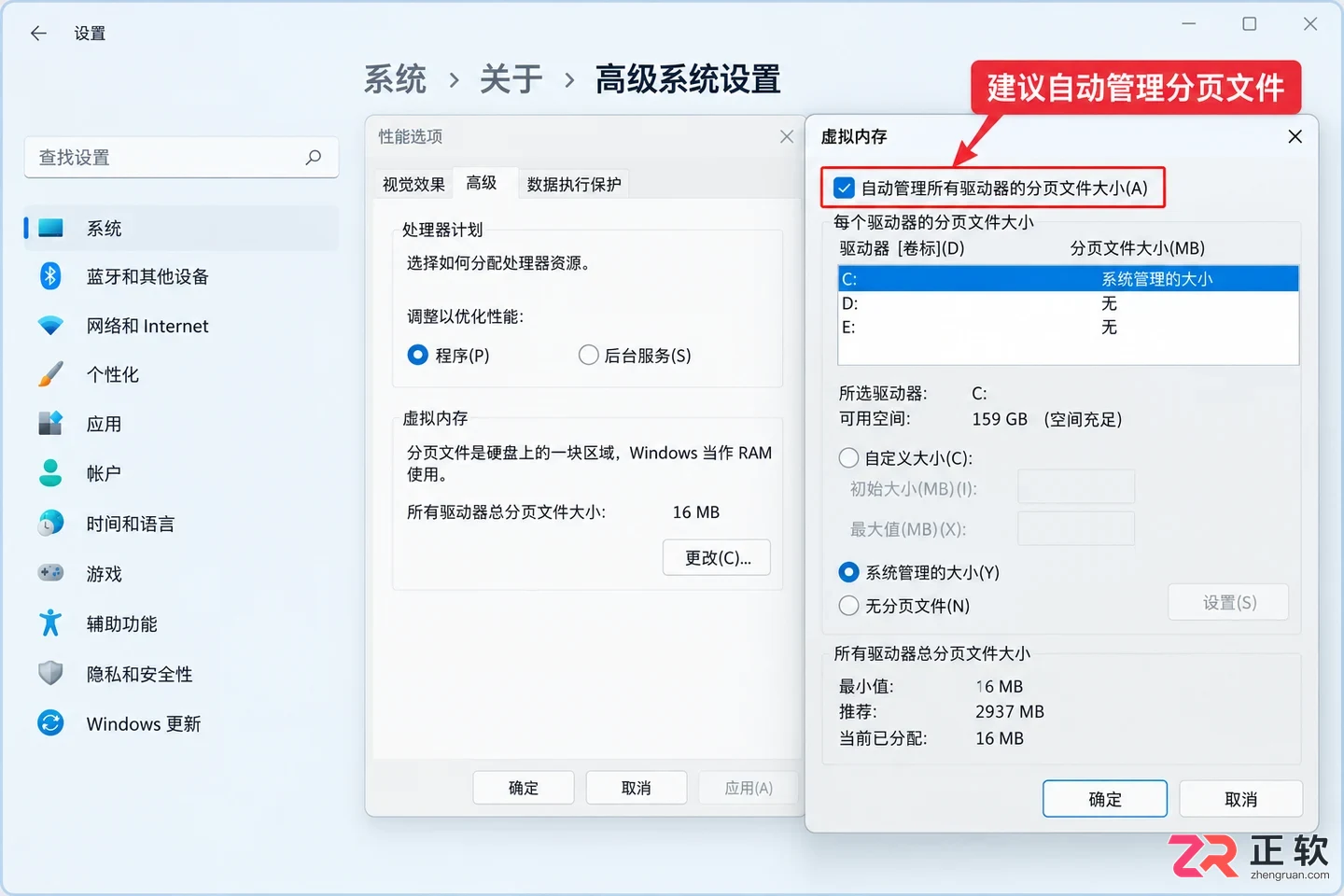Select 无分页文件(N) radio option

point(848,606)
